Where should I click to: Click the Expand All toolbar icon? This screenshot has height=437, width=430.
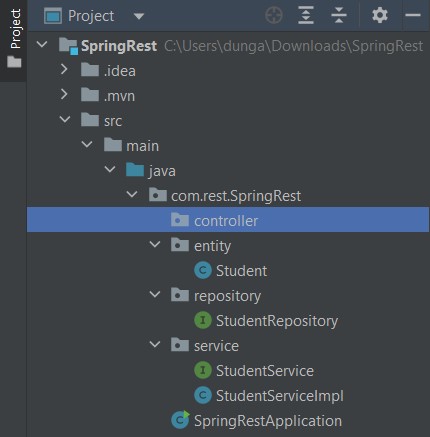[306, 15]
